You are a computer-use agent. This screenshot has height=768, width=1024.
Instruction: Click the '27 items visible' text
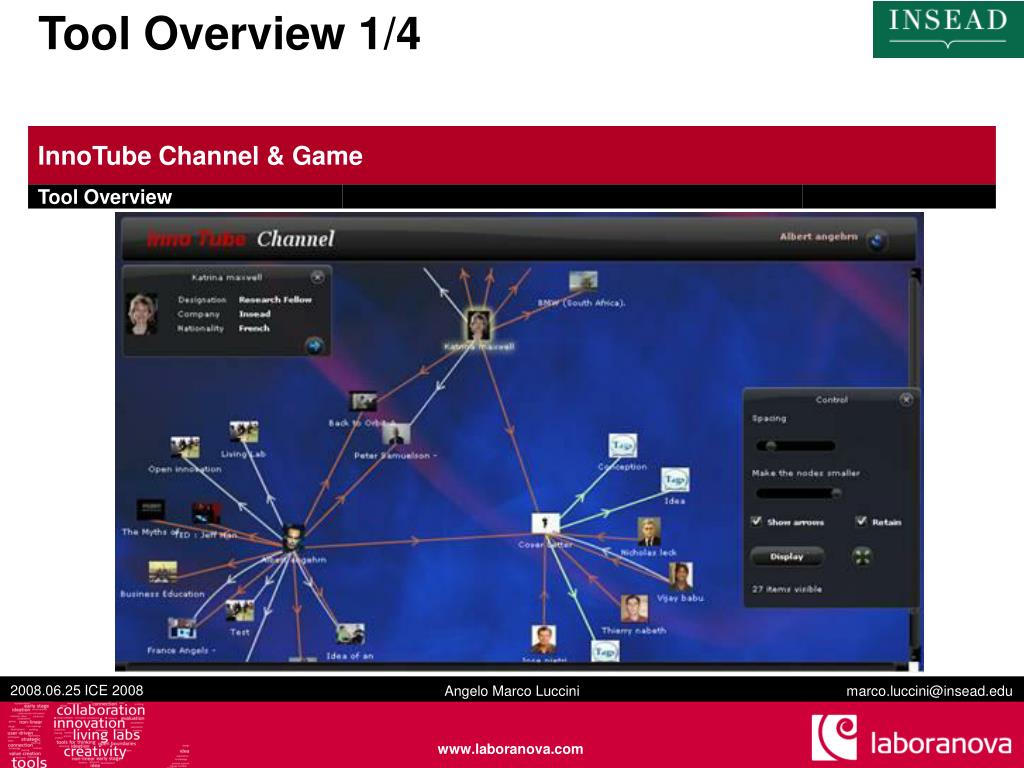(x=787, y=589)
